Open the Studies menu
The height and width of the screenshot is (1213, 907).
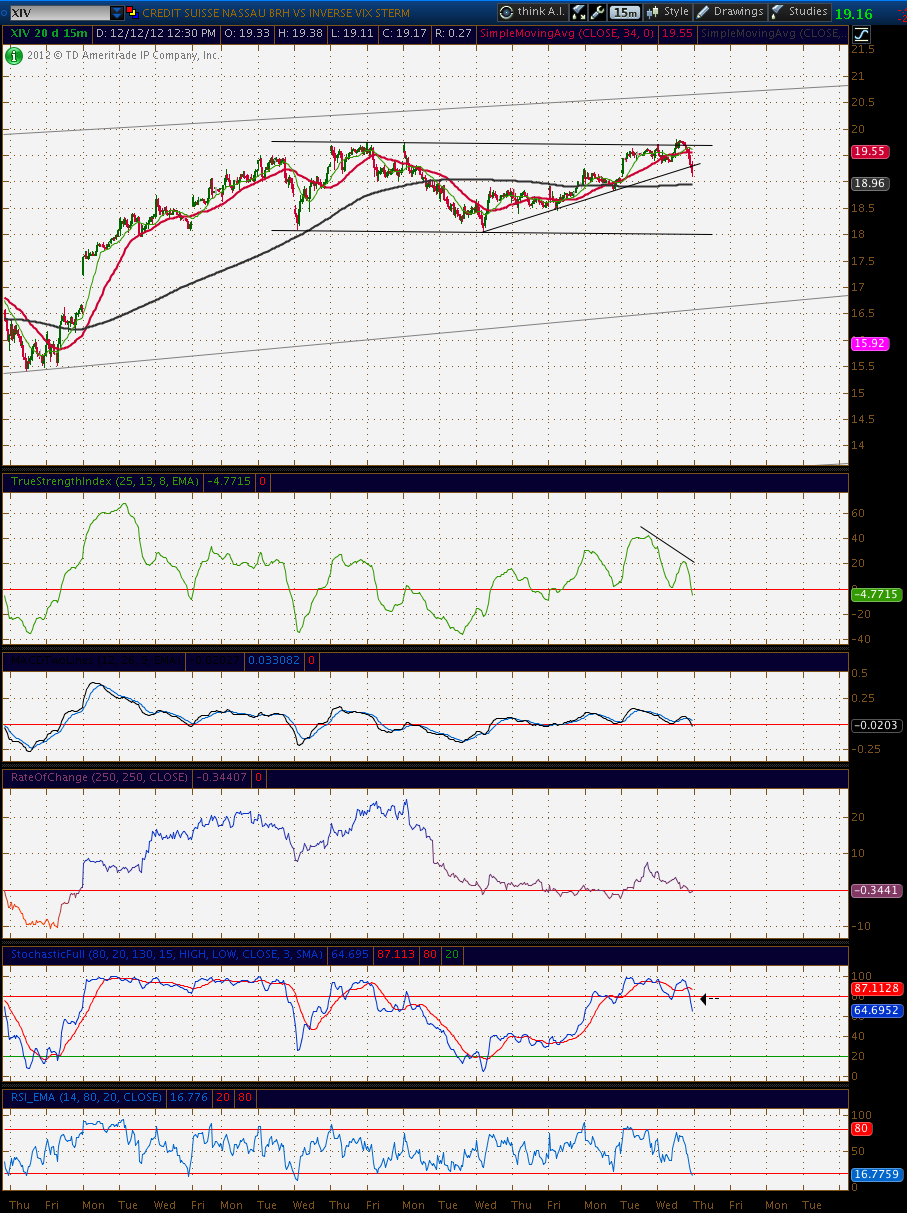[799, 12]
